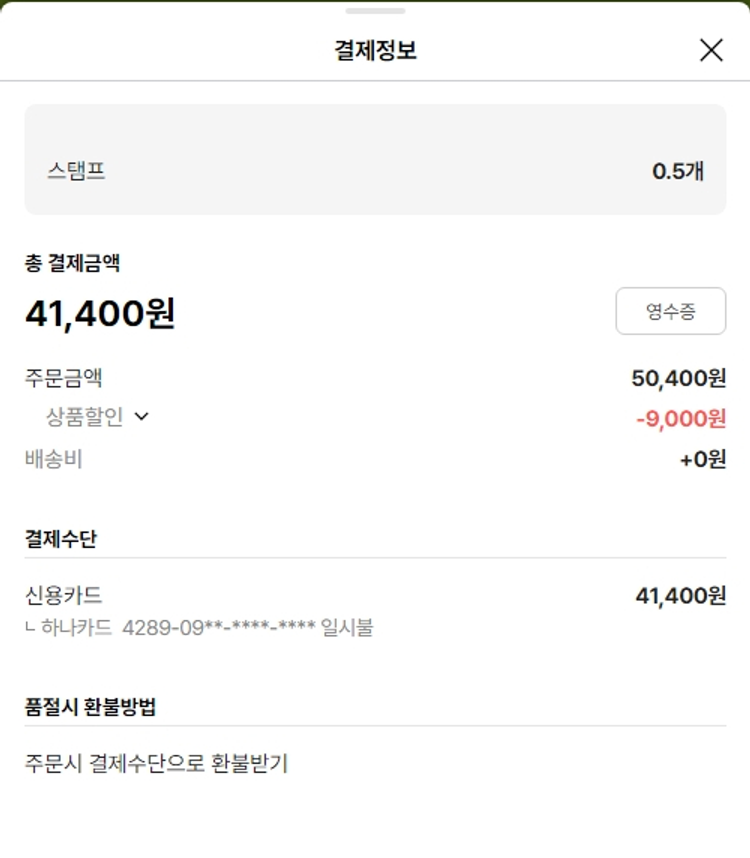Click the 상품할인 discount label
This screenshot has height=858, width=750.
pyautogui.click(x=85, y=417)
